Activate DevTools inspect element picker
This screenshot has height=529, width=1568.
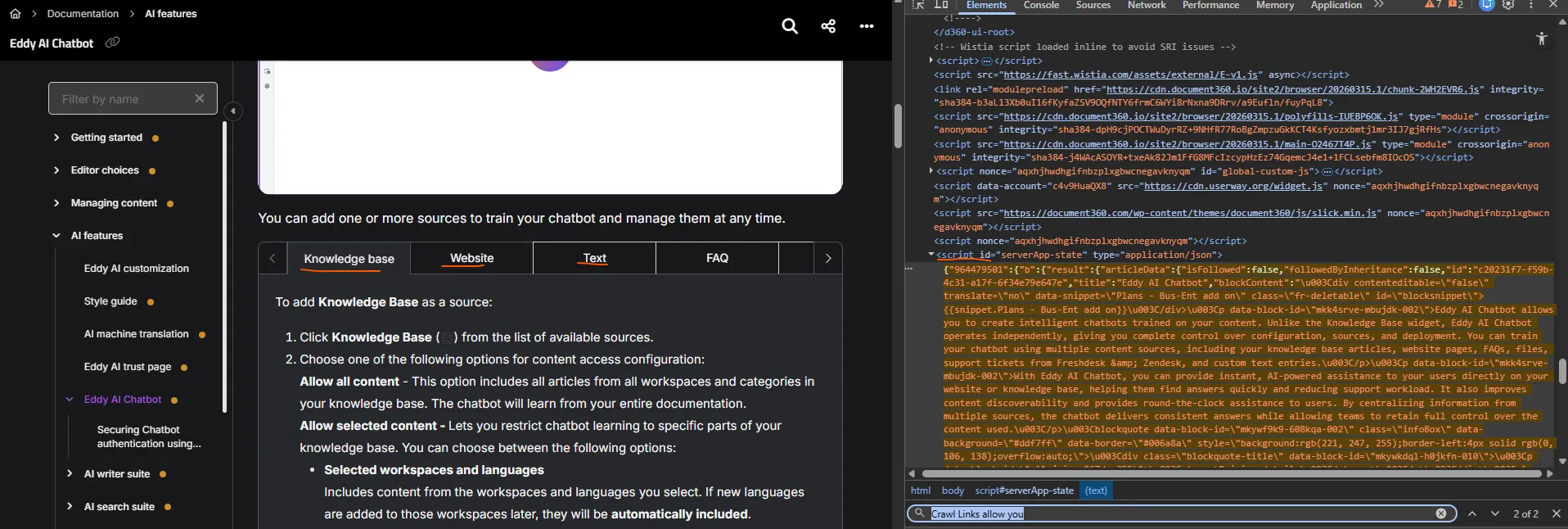click(919, 5)
